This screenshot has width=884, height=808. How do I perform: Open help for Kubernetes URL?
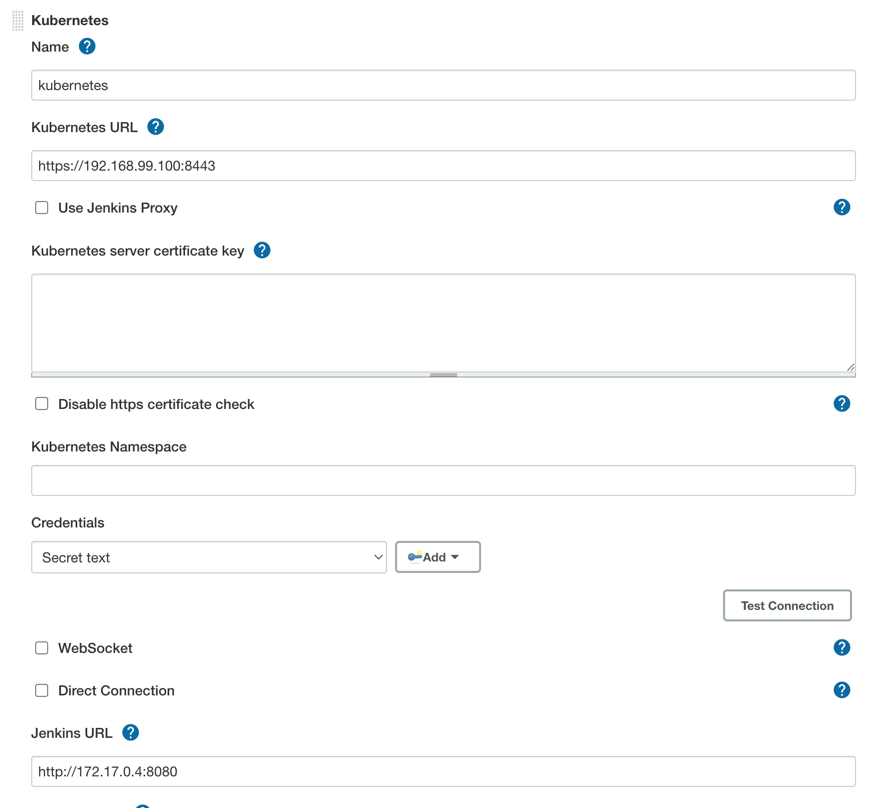click(156, 127)
